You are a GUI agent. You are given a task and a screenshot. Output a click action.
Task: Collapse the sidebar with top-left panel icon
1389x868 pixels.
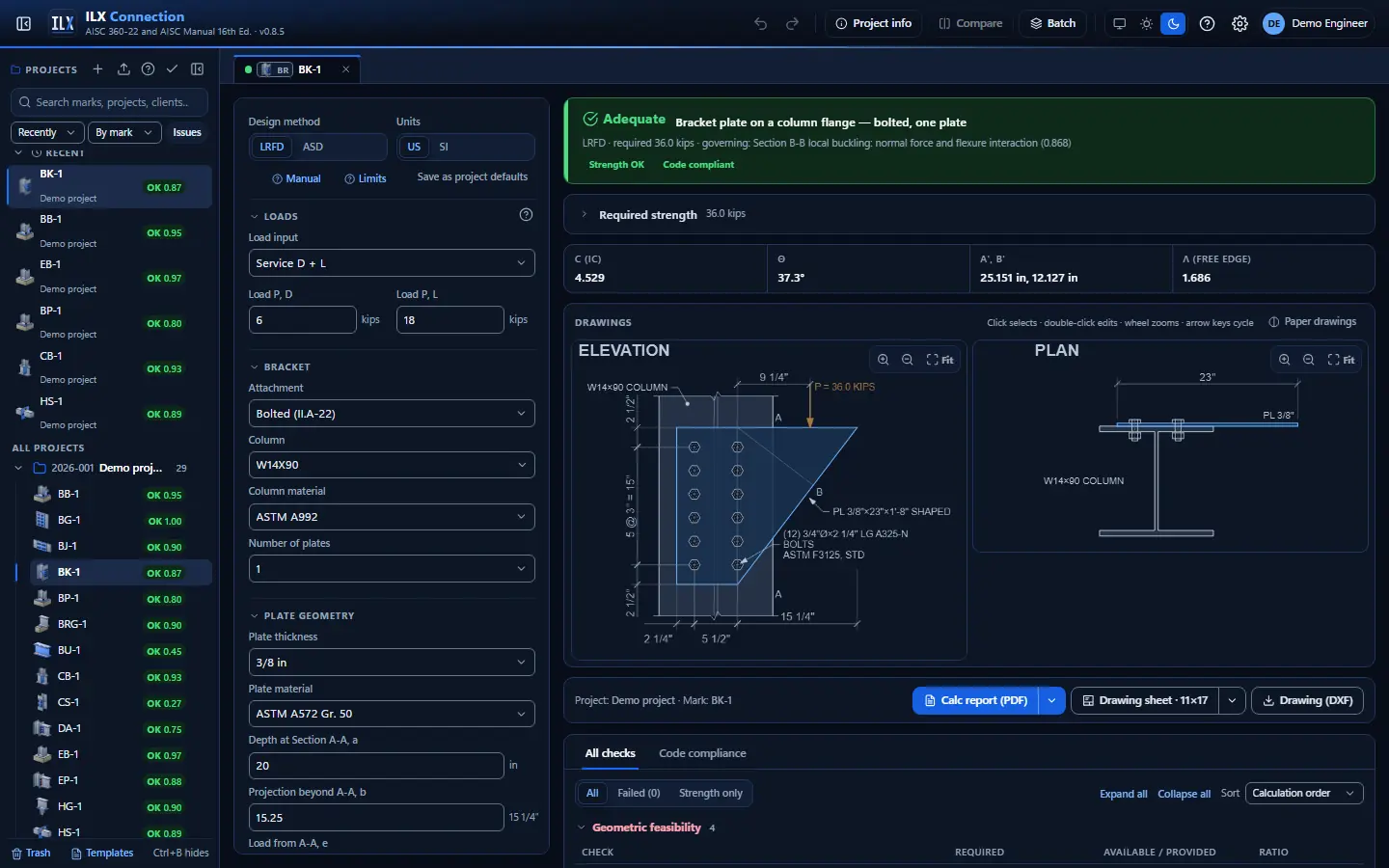pyautogui.click(x=24, y=23)
